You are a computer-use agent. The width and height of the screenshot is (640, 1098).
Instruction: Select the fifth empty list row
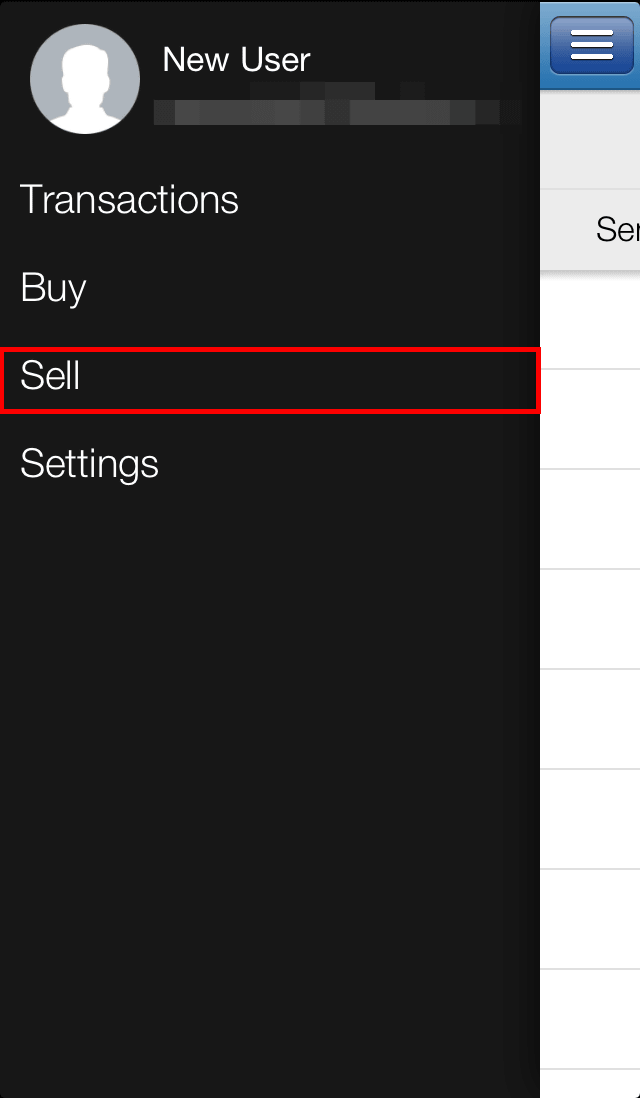tap(590, 719)
